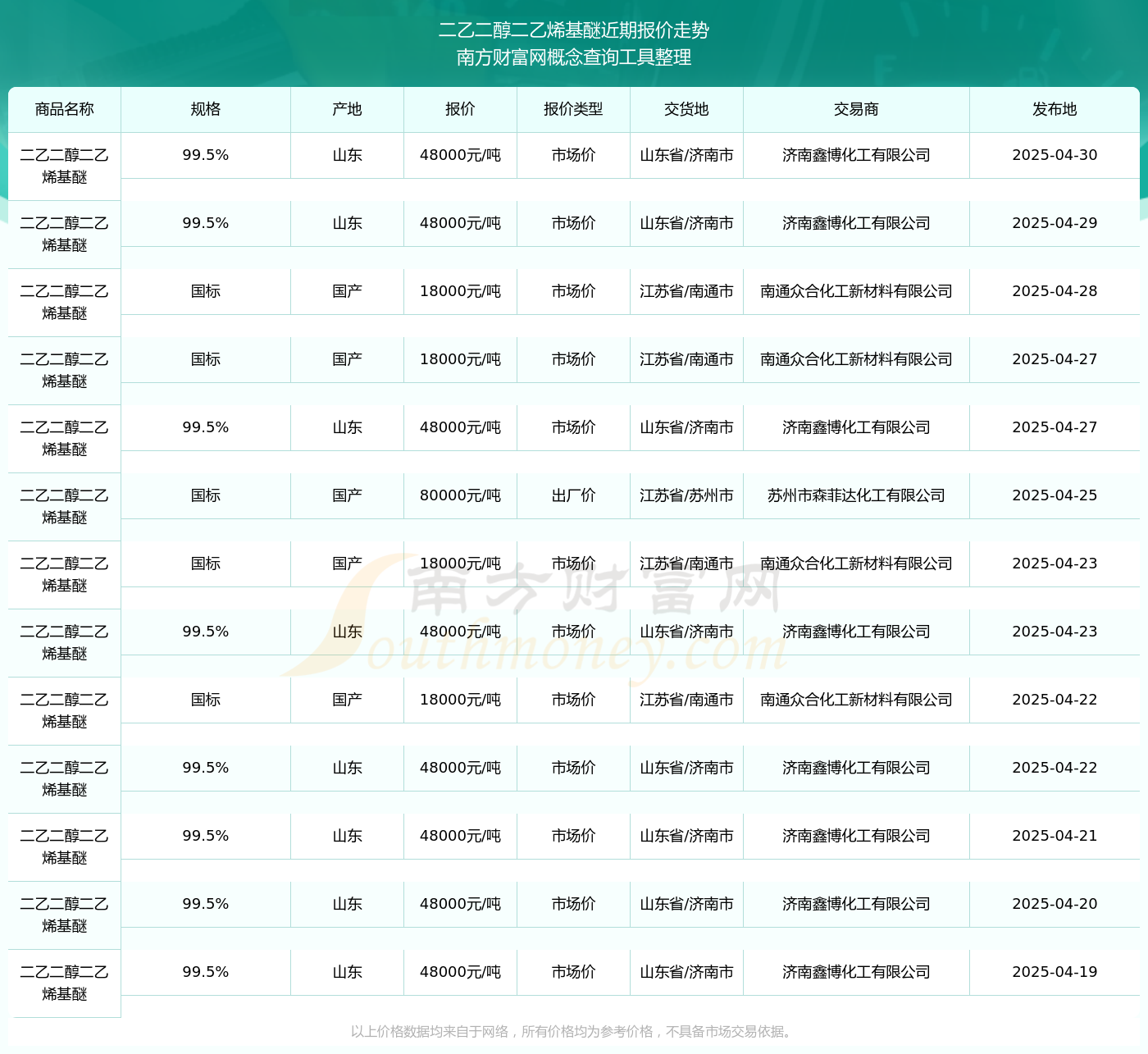Select the 发布地 column header

(1055, 109)
